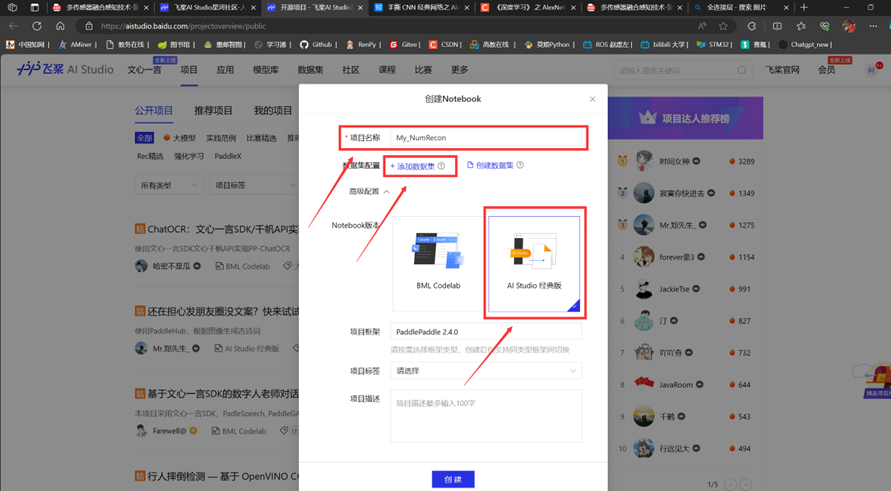Select the 比赛精选 filter tag

pyautogui.click(x=261, y=138)
